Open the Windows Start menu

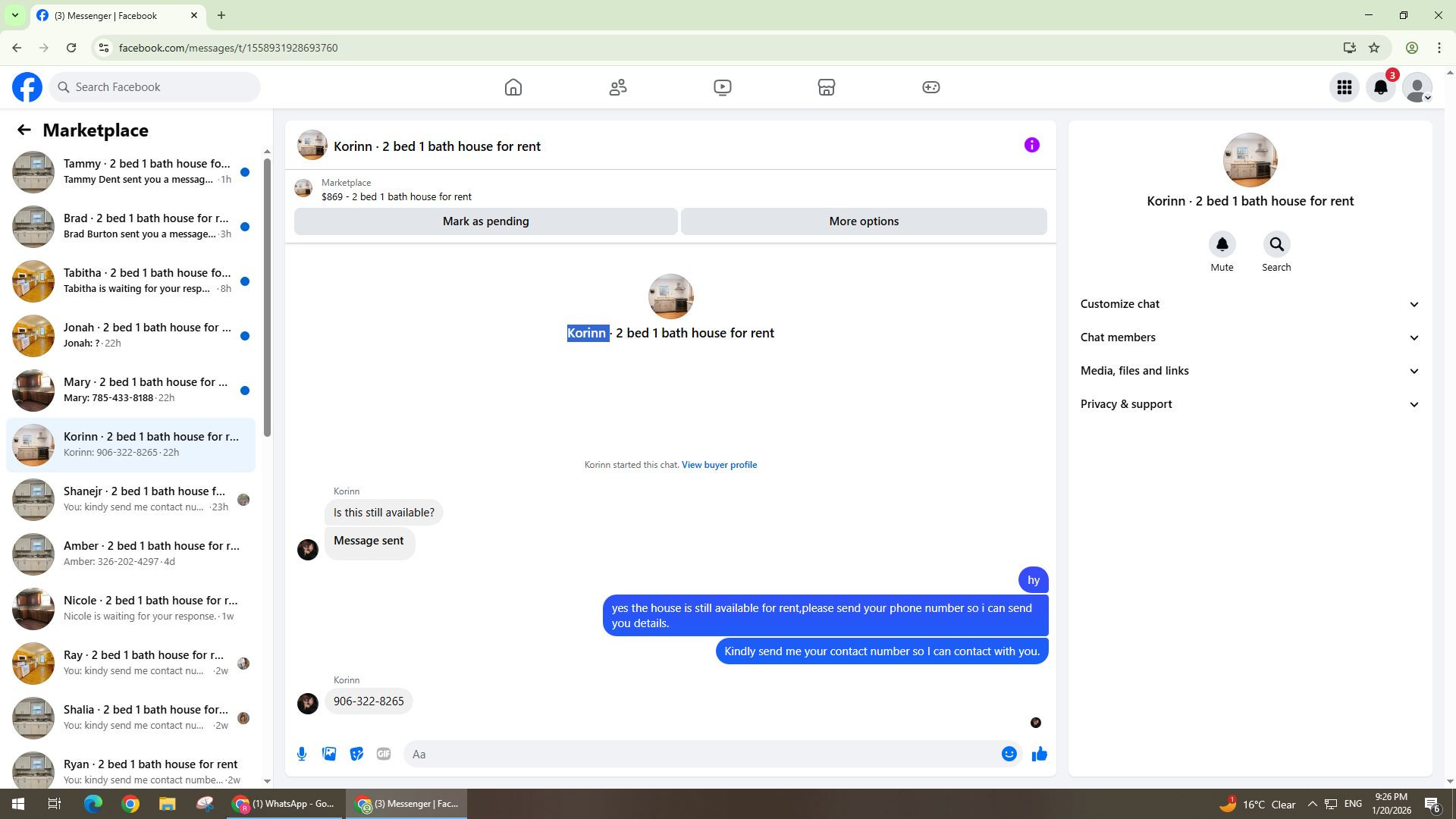coord(18,804)
